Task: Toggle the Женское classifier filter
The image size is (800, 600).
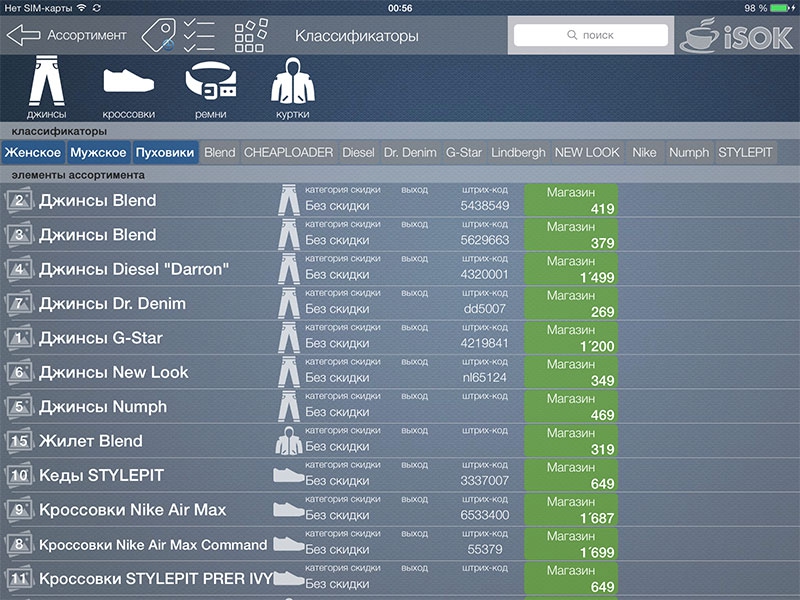Action: [33, 153]
